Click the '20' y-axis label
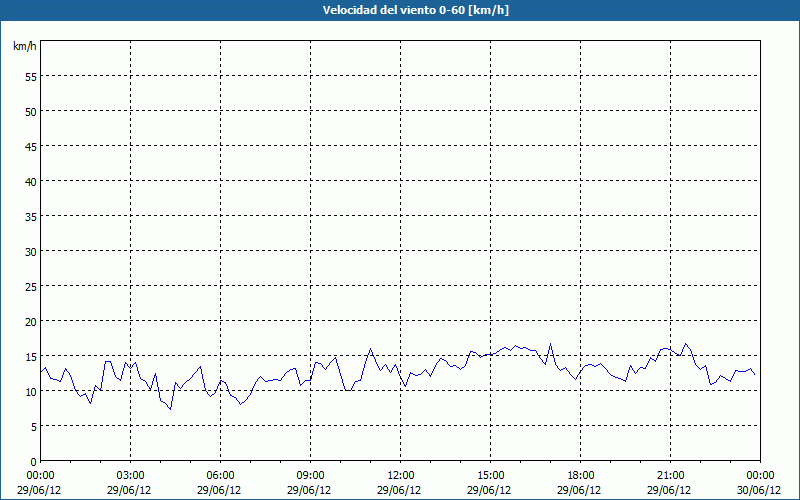The width and height of the screenshot is (800, 500). click(31, 322)
